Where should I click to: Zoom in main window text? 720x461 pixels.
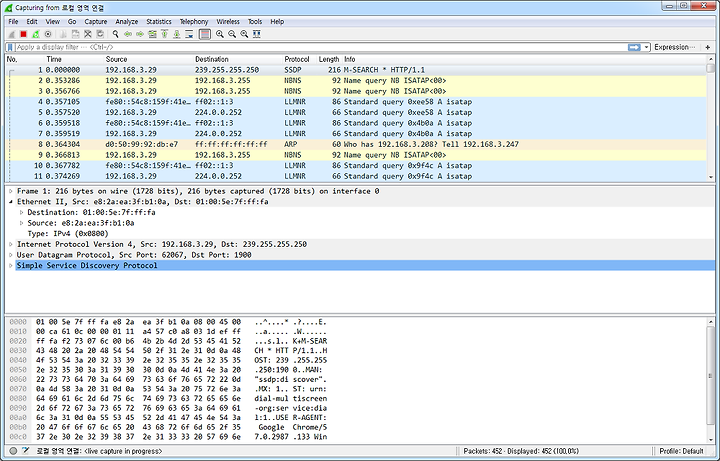click(220, 34)
